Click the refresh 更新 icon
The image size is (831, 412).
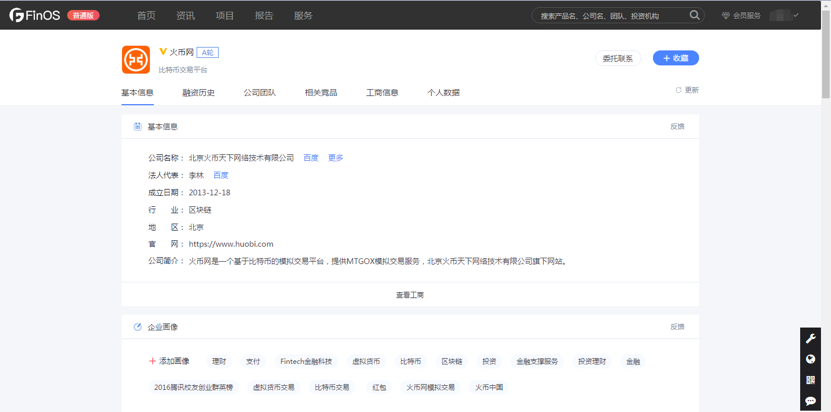pos(678,90)
